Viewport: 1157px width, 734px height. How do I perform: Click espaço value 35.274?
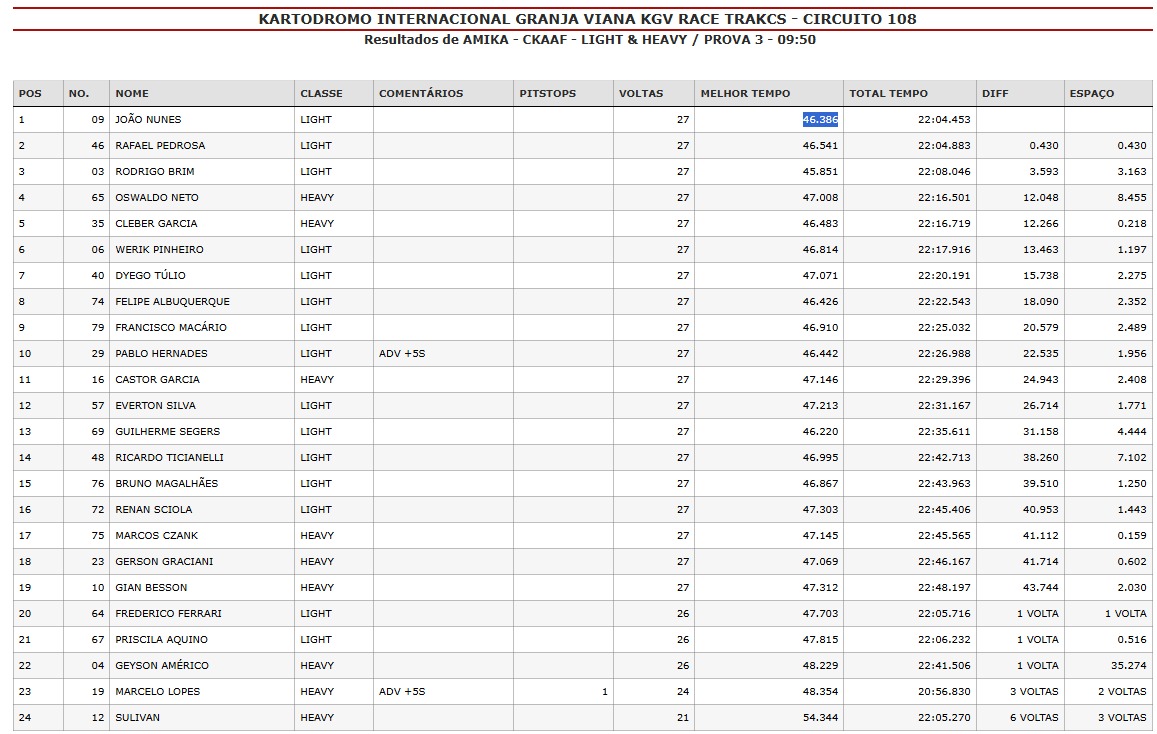click(x=1129, y=665)
